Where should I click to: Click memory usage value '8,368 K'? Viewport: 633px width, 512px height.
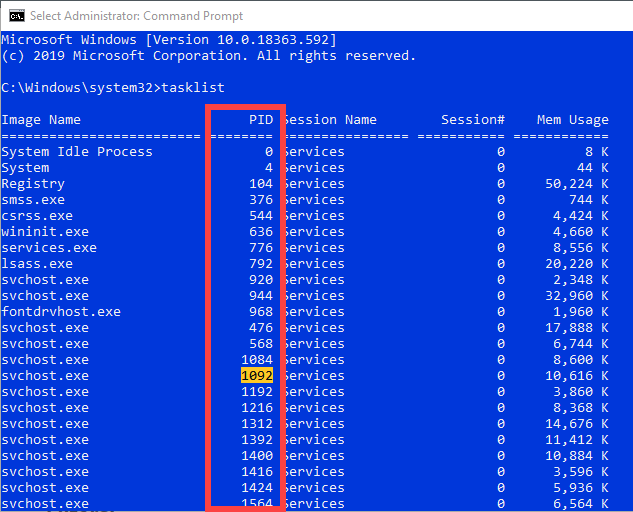coord(581,408)
